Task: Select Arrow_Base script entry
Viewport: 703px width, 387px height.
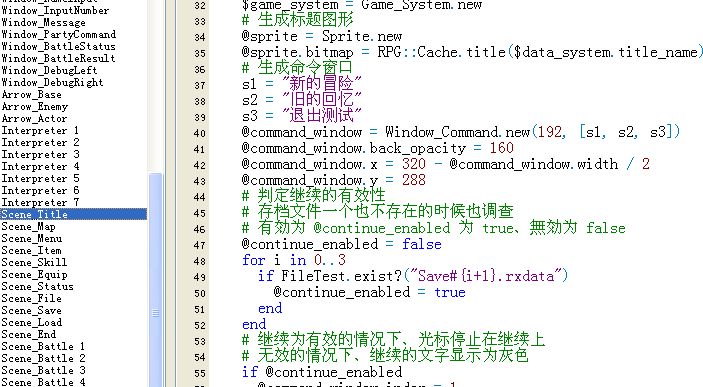Action: click(31, 95)
